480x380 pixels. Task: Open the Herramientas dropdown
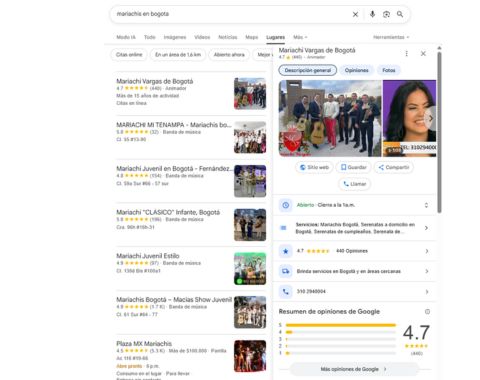click(x=391, y=37)
